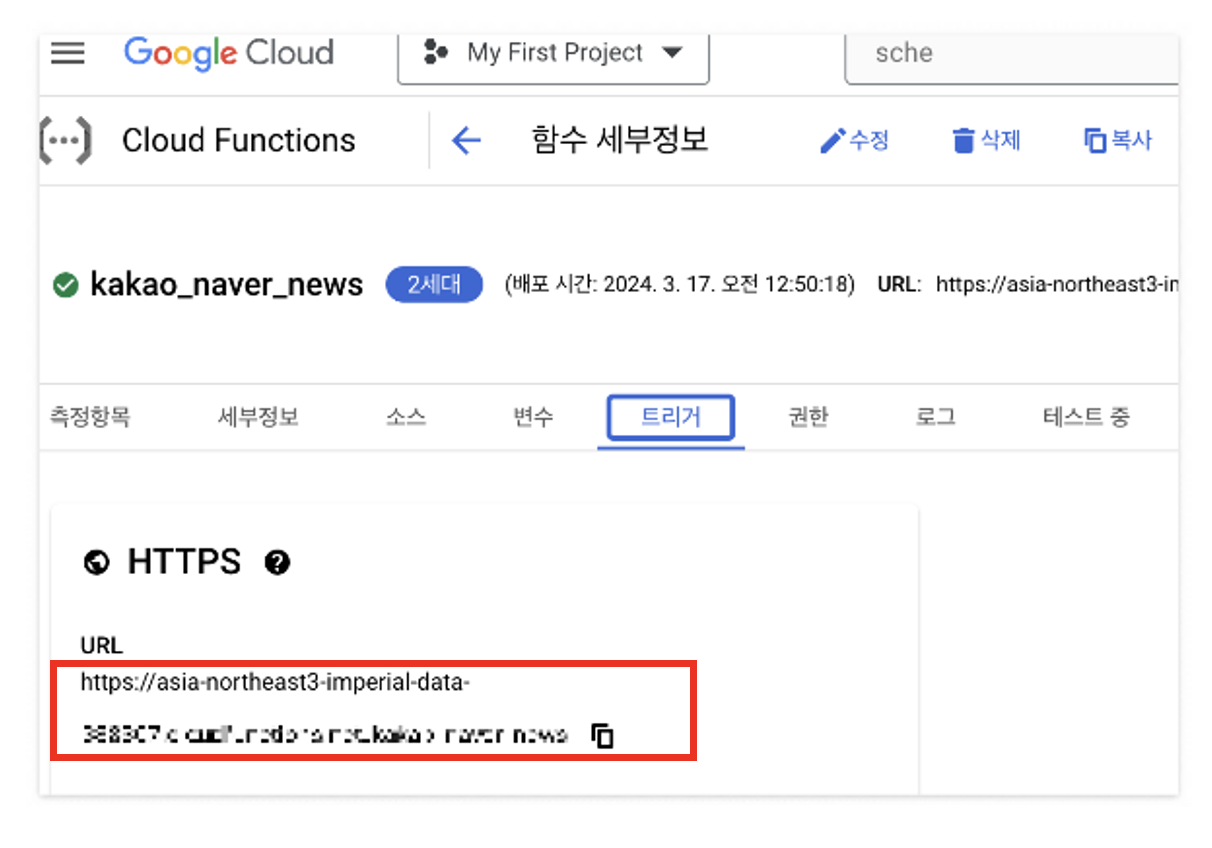Click the kakao_naver_news function name

[227, 285]
